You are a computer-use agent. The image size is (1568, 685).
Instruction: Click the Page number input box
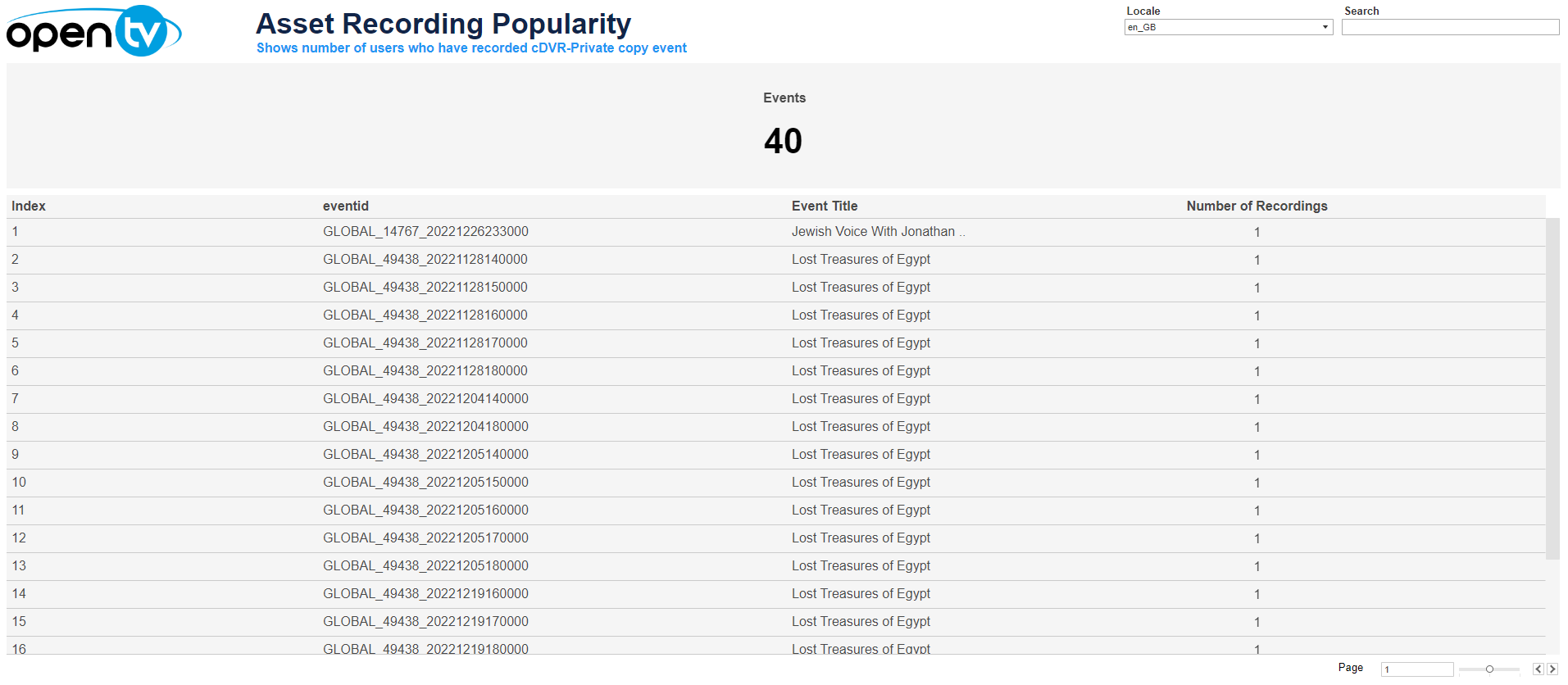[x=1416, y=669]
